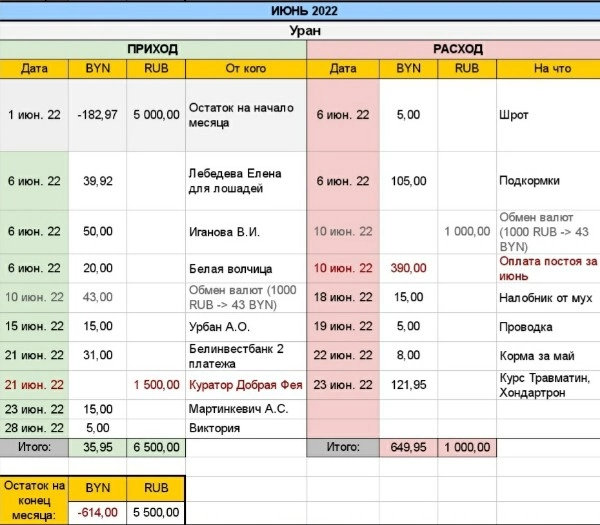The width and height of the screenshot is (600, 525).
Task: Click the cell 'Мартинкевич А.С.'
Action: tap(246, 409)
